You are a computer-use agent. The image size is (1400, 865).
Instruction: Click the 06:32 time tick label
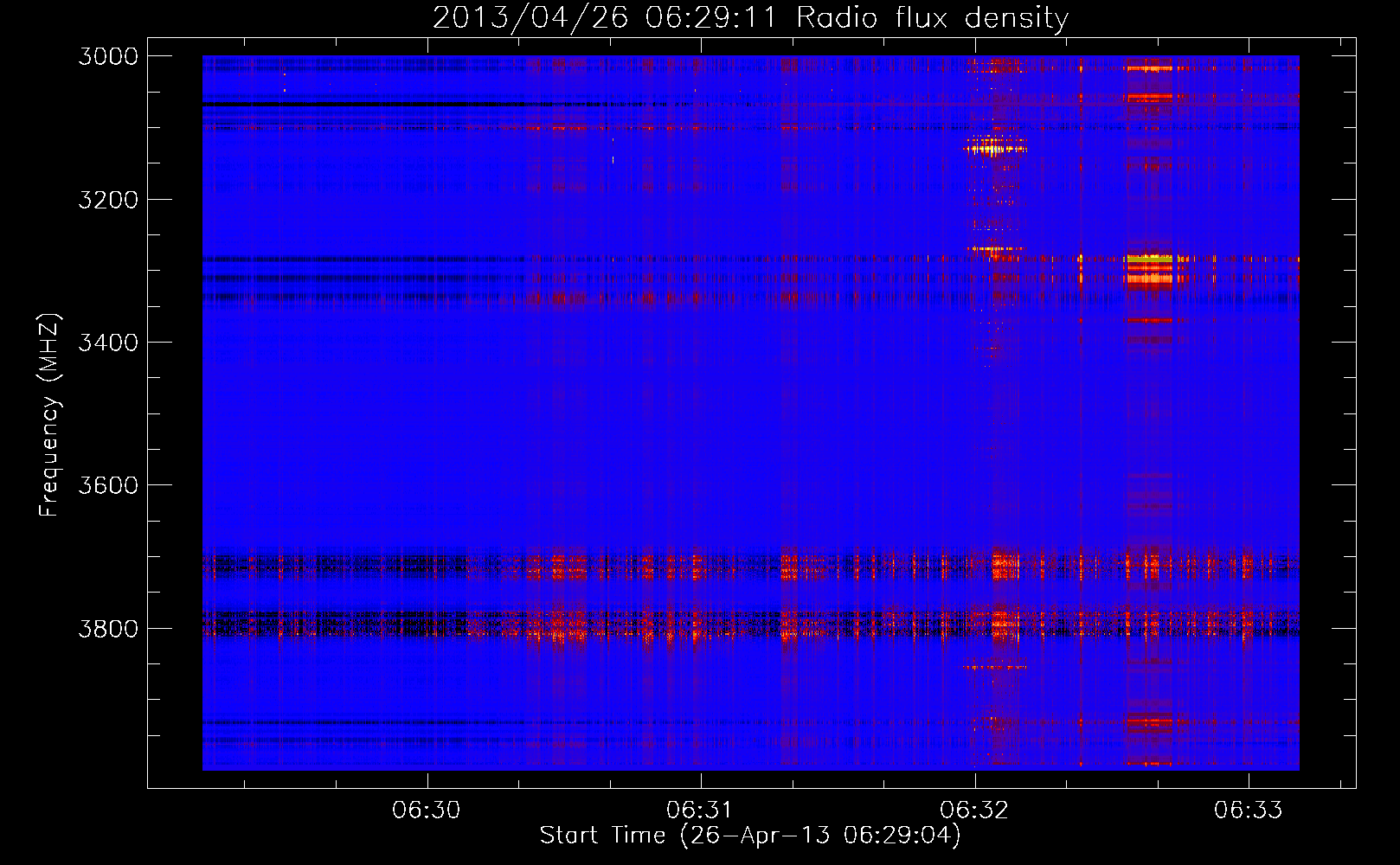coord(974,811)
